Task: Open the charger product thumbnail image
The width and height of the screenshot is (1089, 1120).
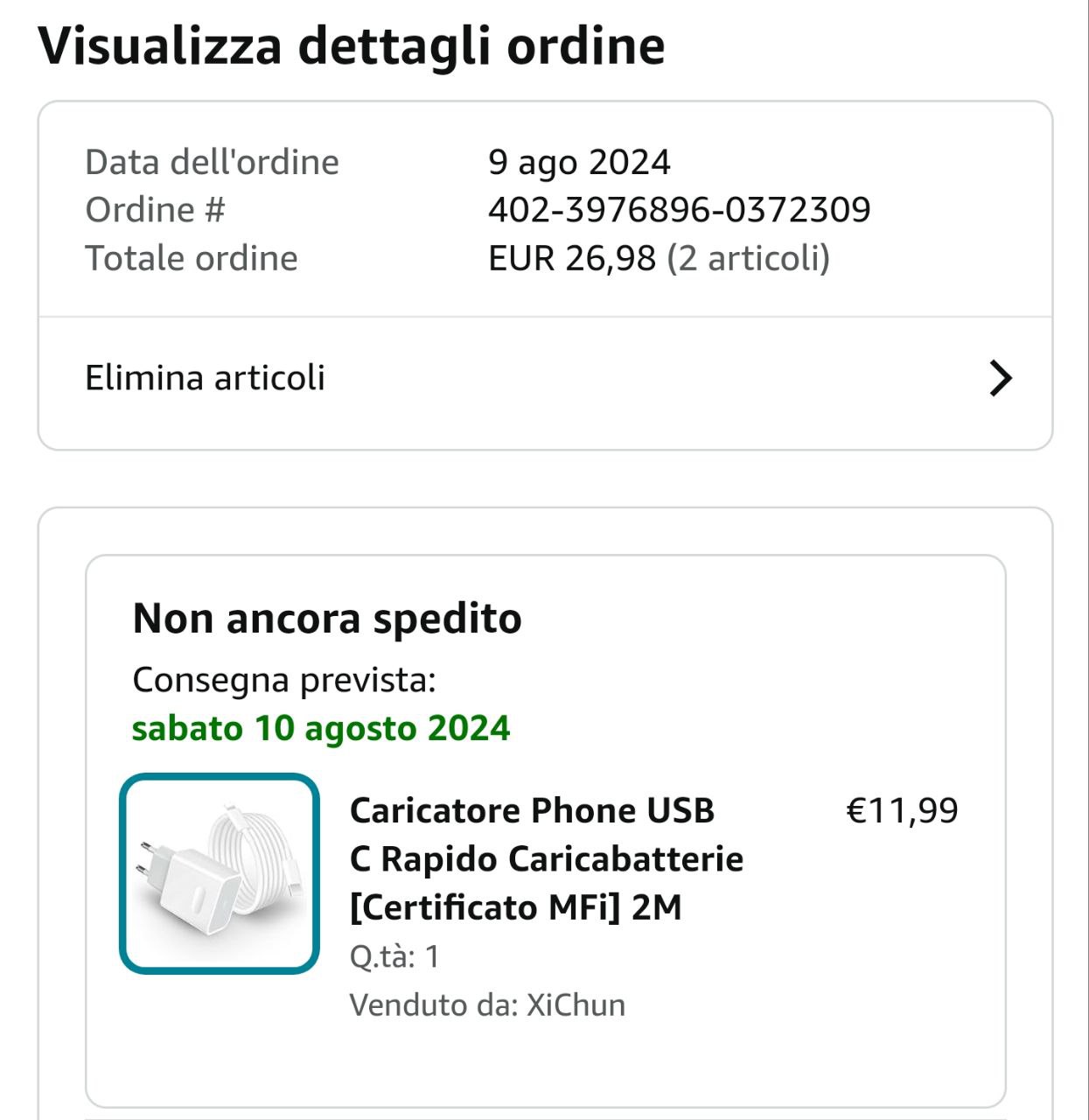Action: 219,873
